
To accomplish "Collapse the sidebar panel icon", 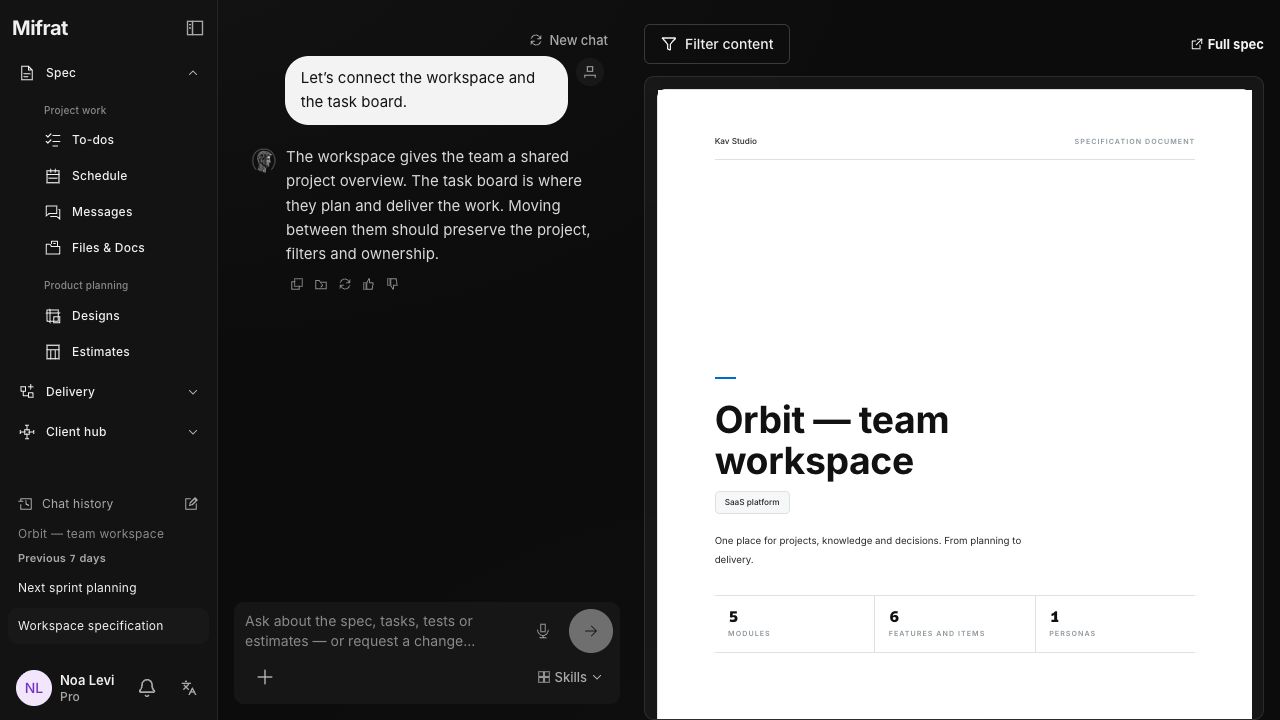I will click(x=195, y=28).
